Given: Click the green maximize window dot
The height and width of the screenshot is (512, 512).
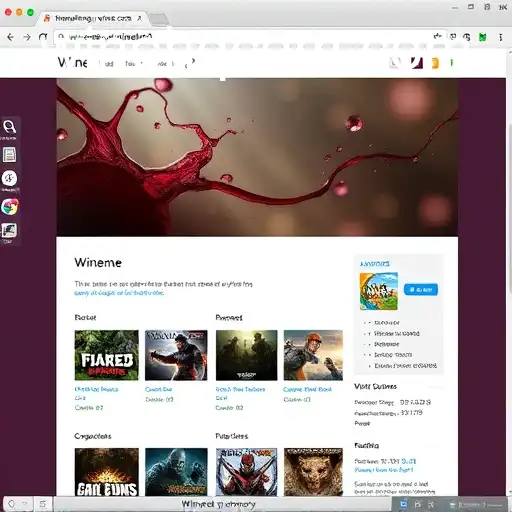Looking at the screenshot, I should click(30, 12).
